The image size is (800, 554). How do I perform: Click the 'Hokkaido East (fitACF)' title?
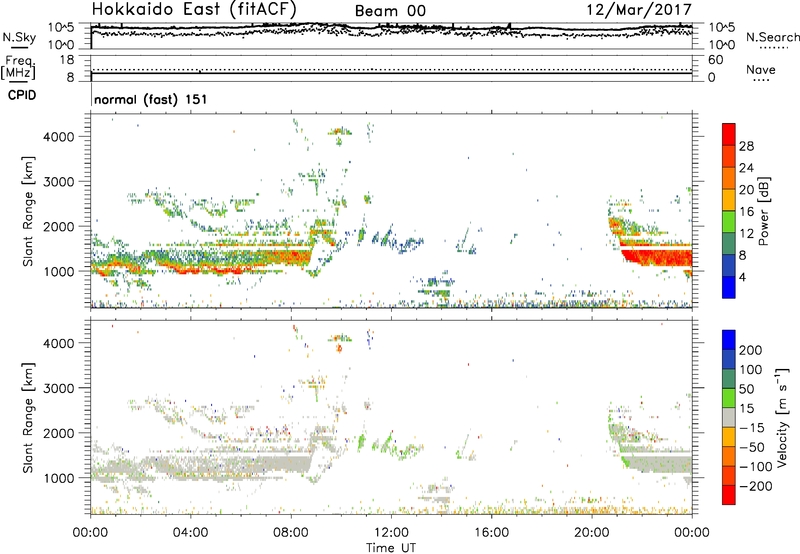(x=194, y=10)
